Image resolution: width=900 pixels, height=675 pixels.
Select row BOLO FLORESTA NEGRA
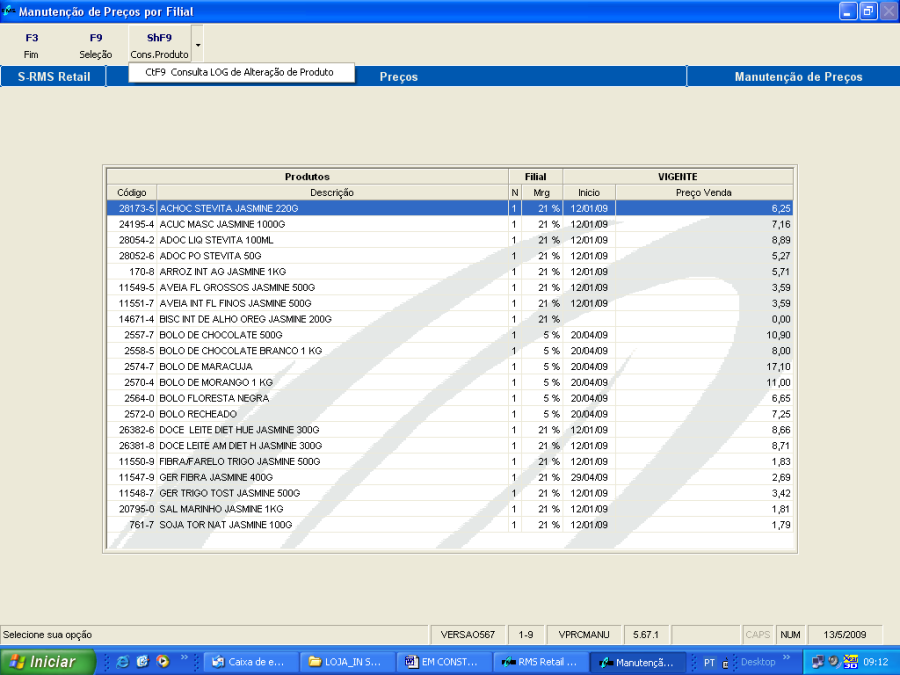click(x=450, y=398)
